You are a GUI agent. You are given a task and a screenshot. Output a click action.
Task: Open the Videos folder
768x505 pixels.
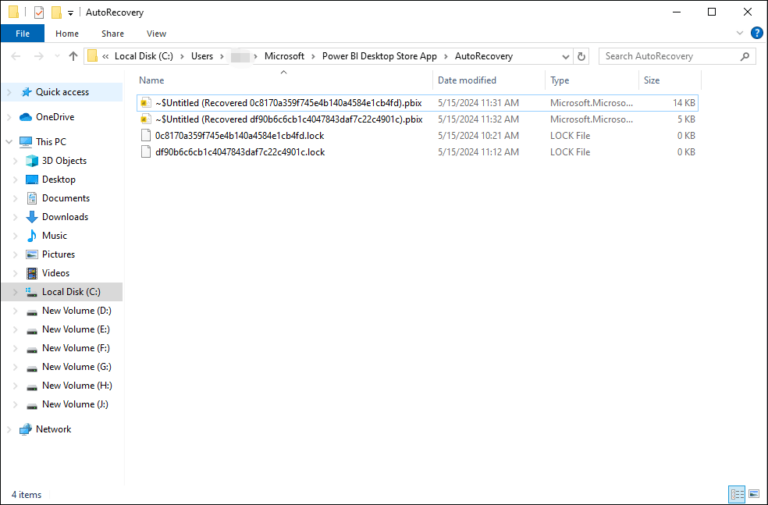pyautogui.click(x=56, y=273)
